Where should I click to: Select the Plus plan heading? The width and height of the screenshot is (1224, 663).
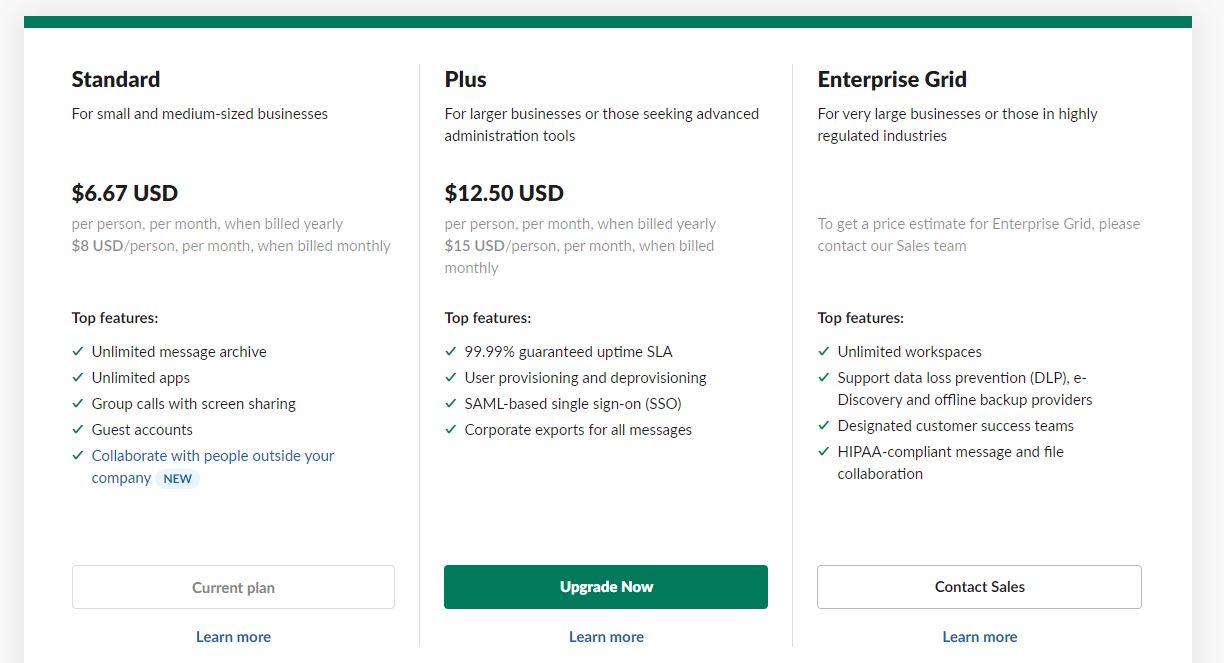[466, 79]
